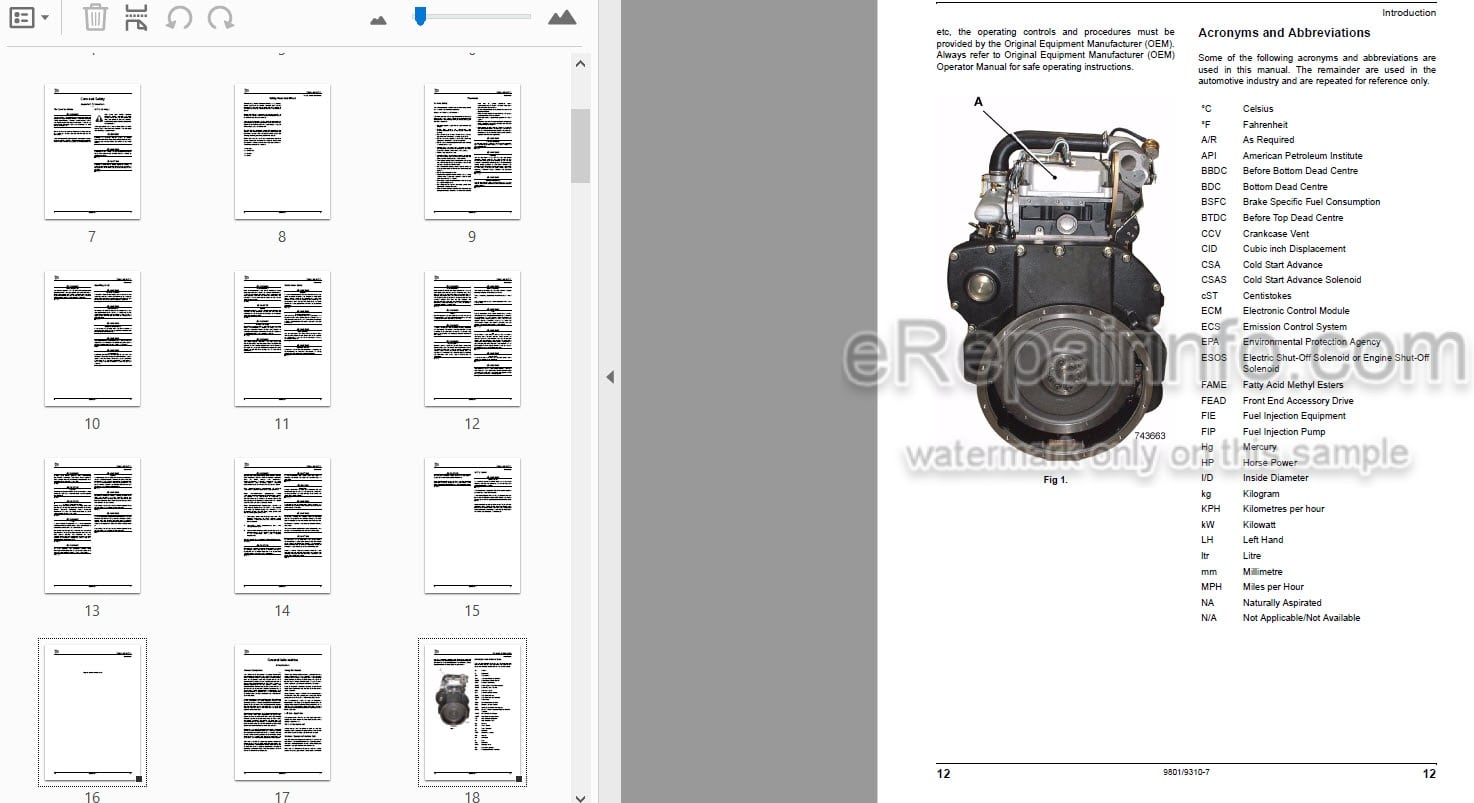Screen dimensions: 1474x803
Task: Click the 'Fig 1.' caption
Action: 1055,480
